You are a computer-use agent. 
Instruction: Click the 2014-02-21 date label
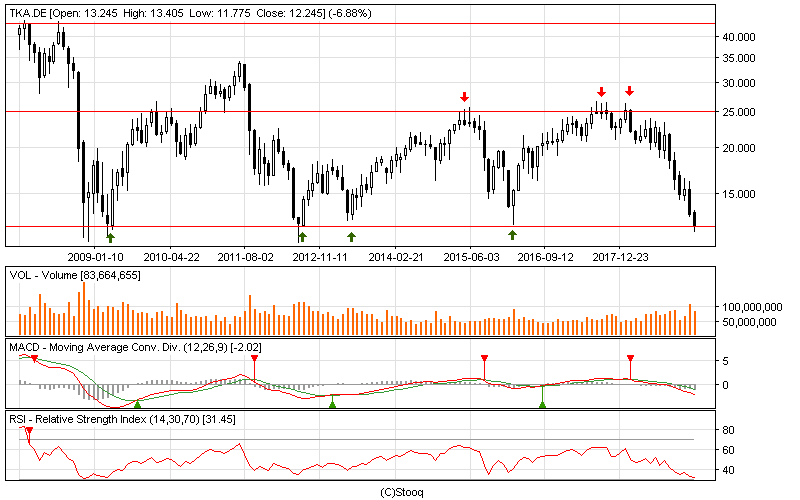coord(396,257)
